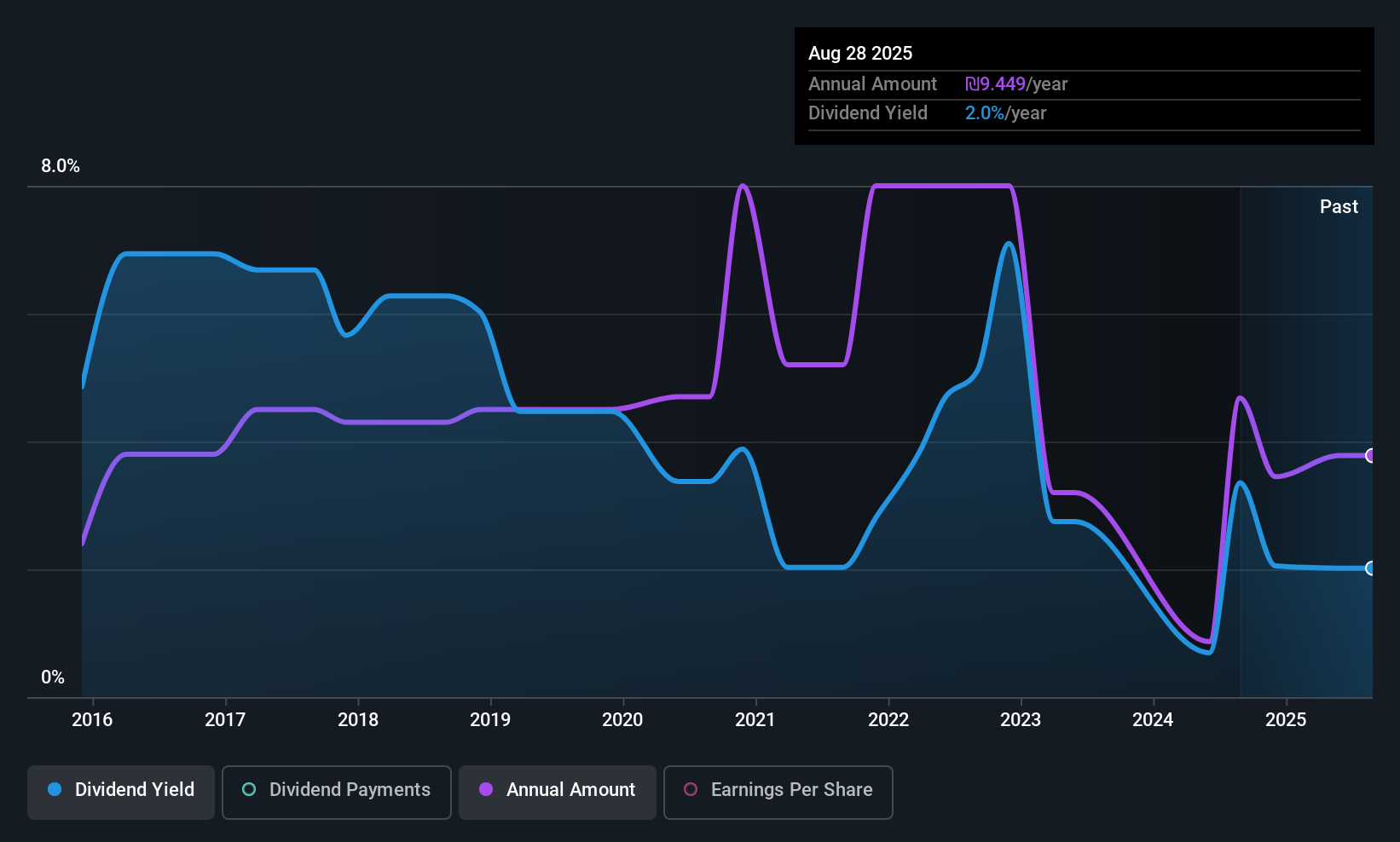Click the 0% y-axis label
This screenshot has width=1400, height=842.
coord(53,678)
